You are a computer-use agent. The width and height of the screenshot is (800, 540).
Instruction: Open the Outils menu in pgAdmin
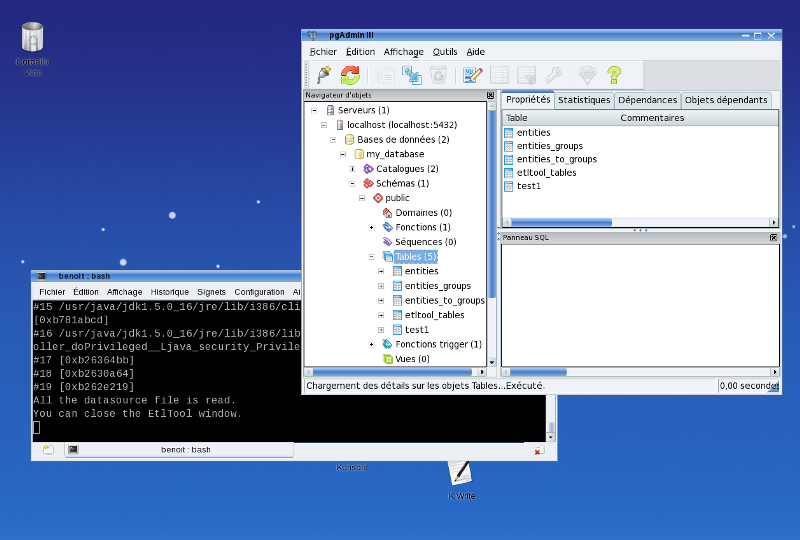(445, 52)
